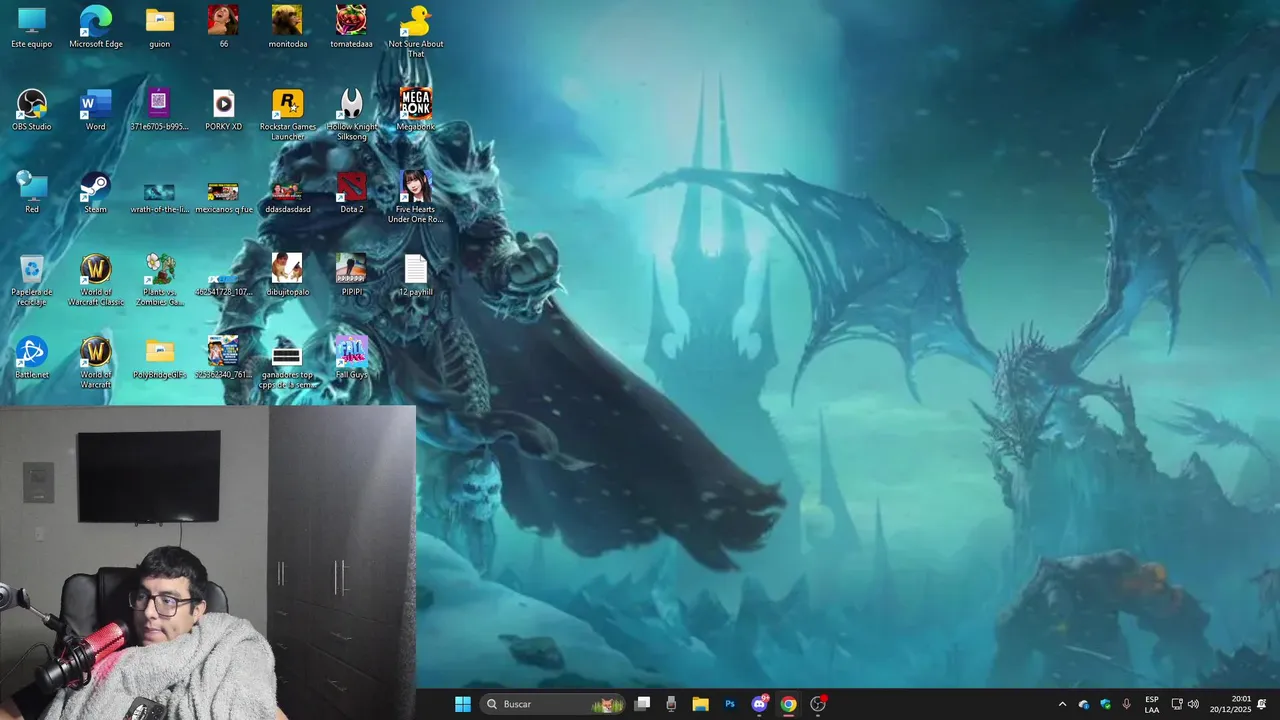
Task: Click the microphone tray indicator
Action: (x=1127, y=704)
